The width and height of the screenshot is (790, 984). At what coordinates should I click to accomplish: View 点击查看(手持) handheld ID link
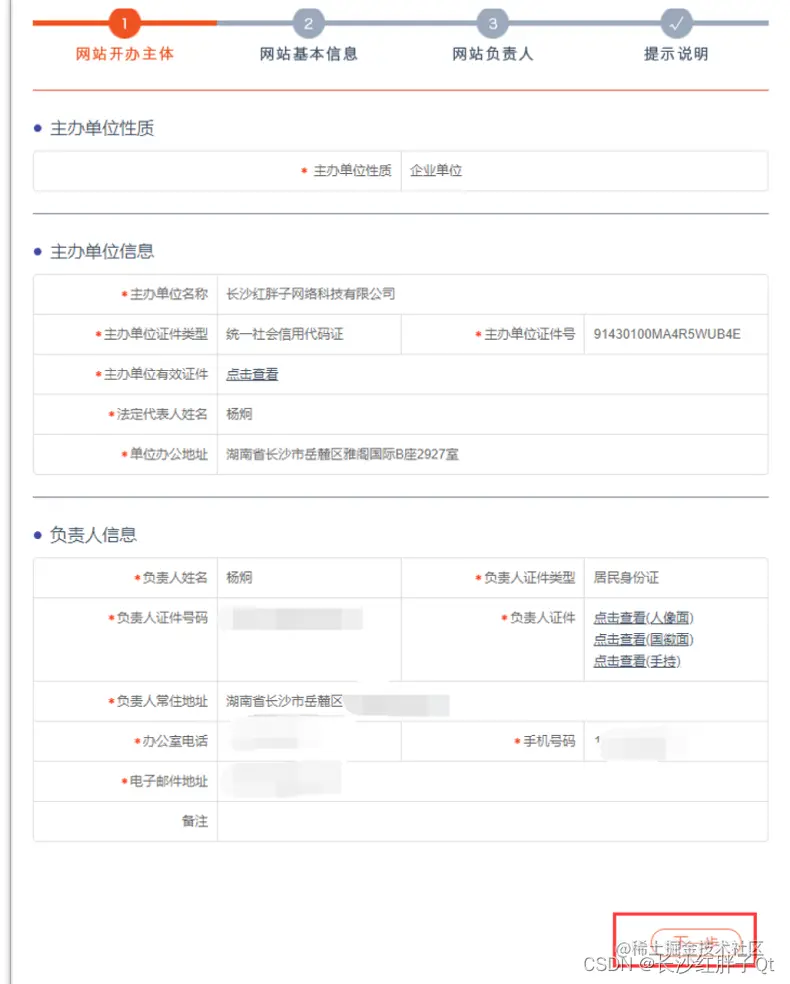point(637,661)
